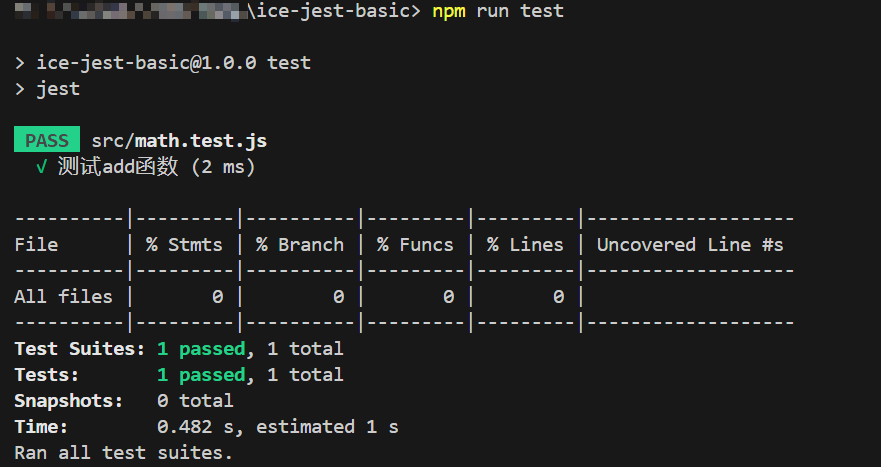Click the green checkmark beside the test name
Screen dimensions: 881x467
click(x=41, y=167)
